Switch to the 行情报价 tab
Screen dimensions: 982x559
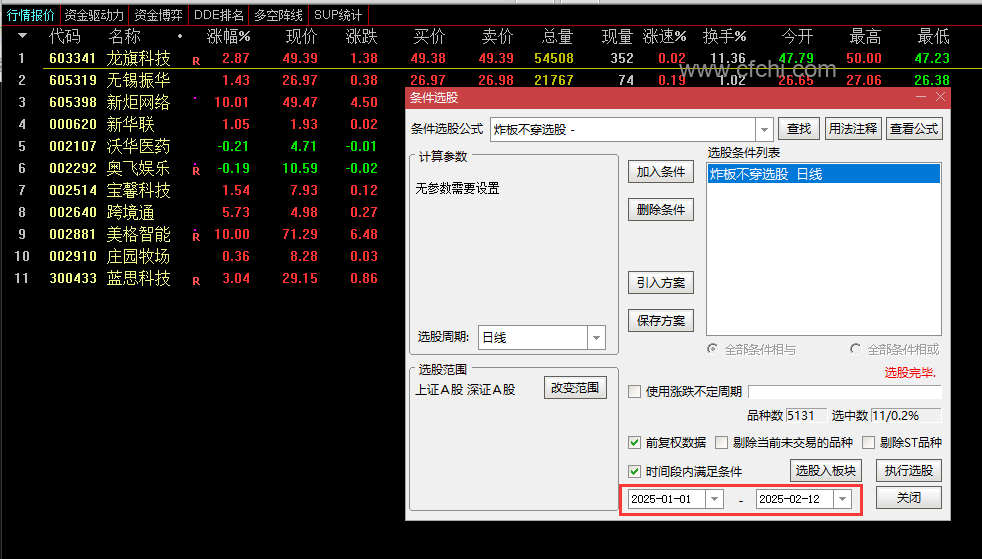click(x=31, y=14)
